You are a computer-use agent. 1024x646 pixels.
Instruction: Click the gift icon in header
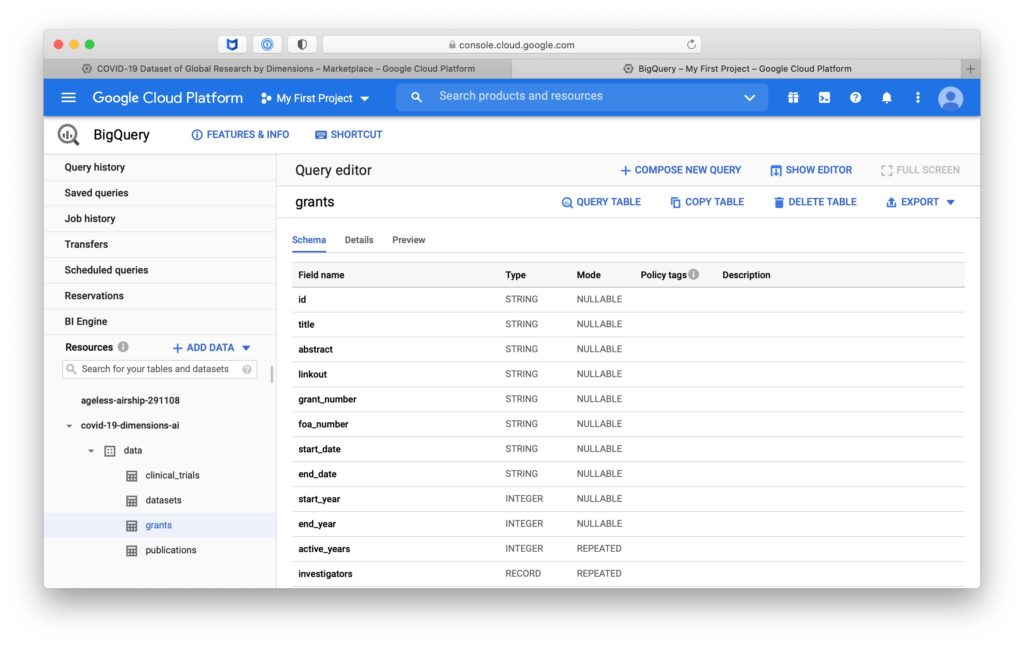[793, 98]
